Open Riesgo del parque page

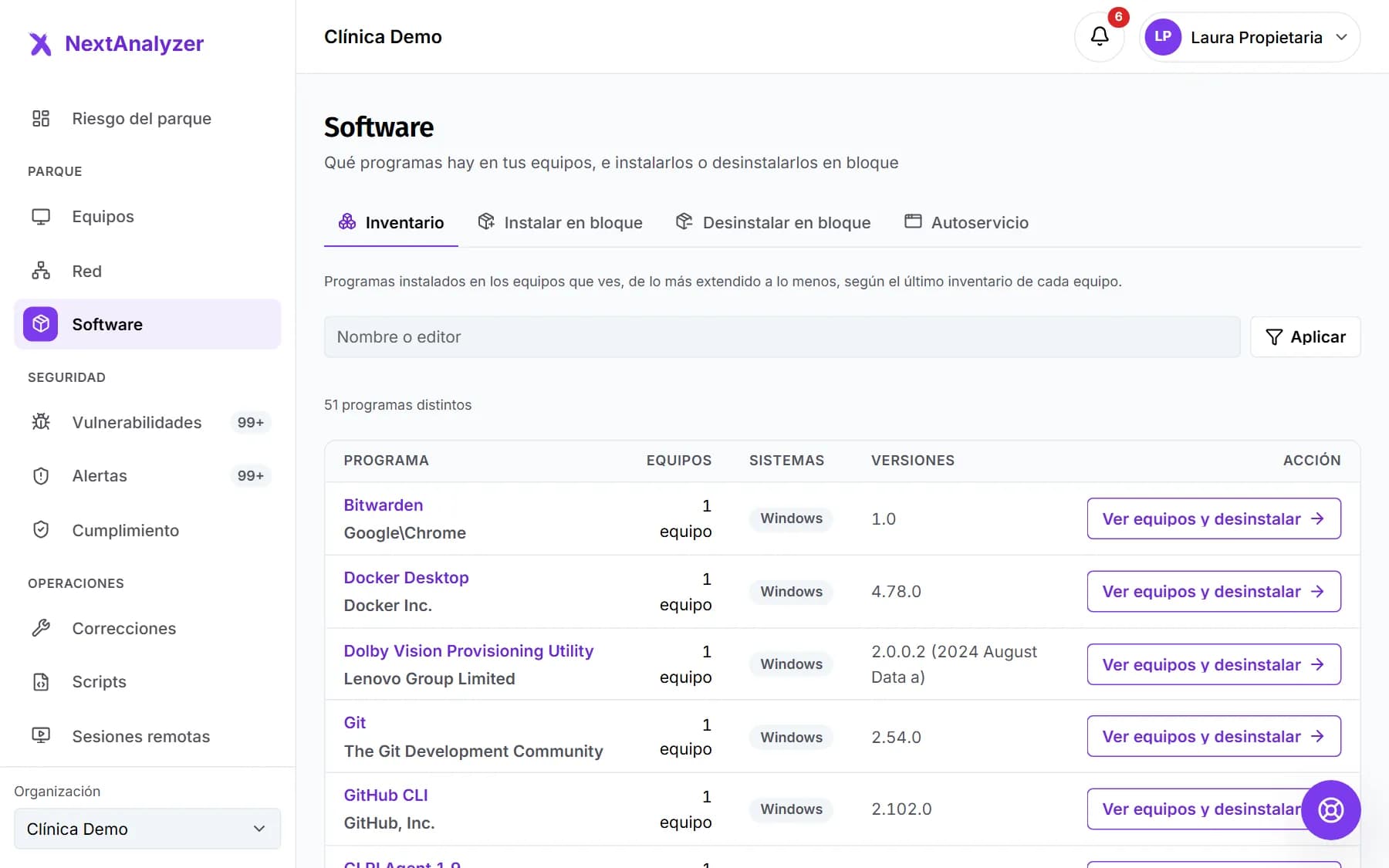[x=147, y=118]
